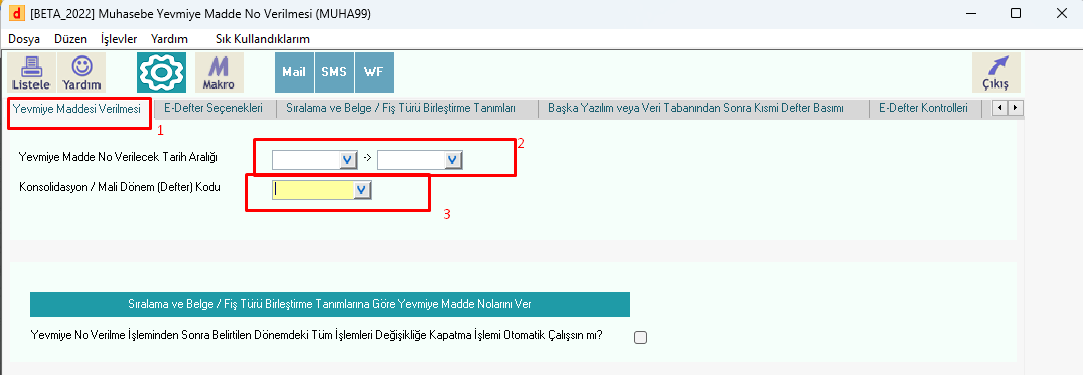1083x375 pixels.
Task: Launch the Makro tool icon
Action: pyautogui.click(x=219, y=73)
